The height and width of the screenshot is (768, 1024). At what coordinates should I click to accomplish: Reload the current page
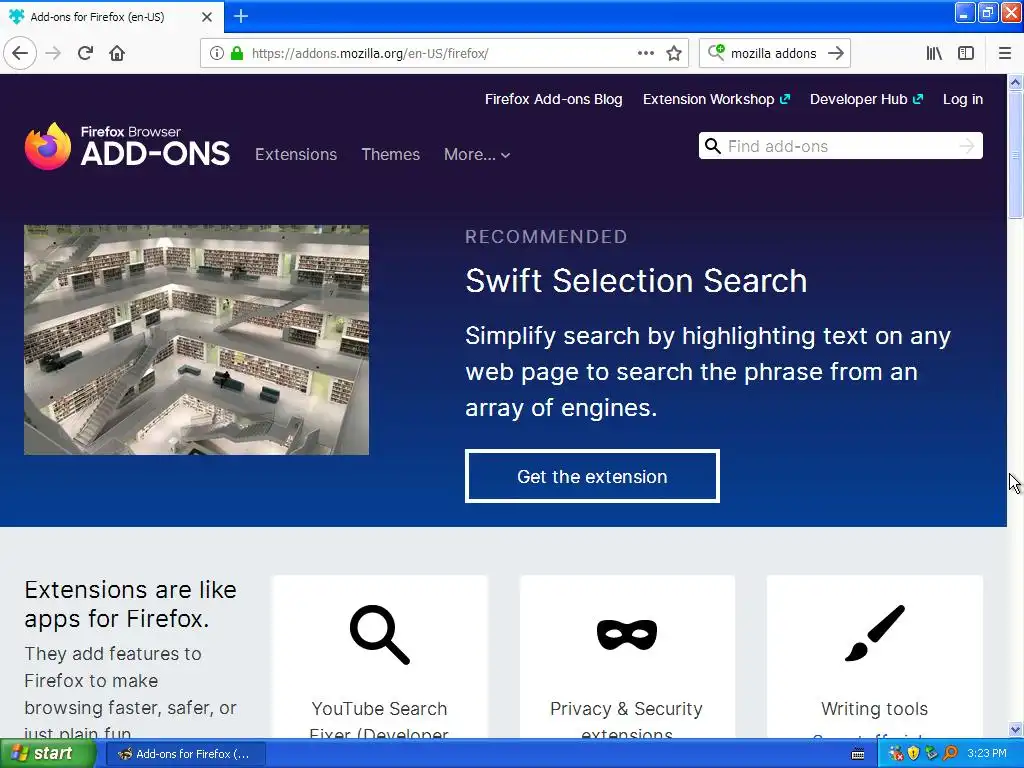point(85,53)
